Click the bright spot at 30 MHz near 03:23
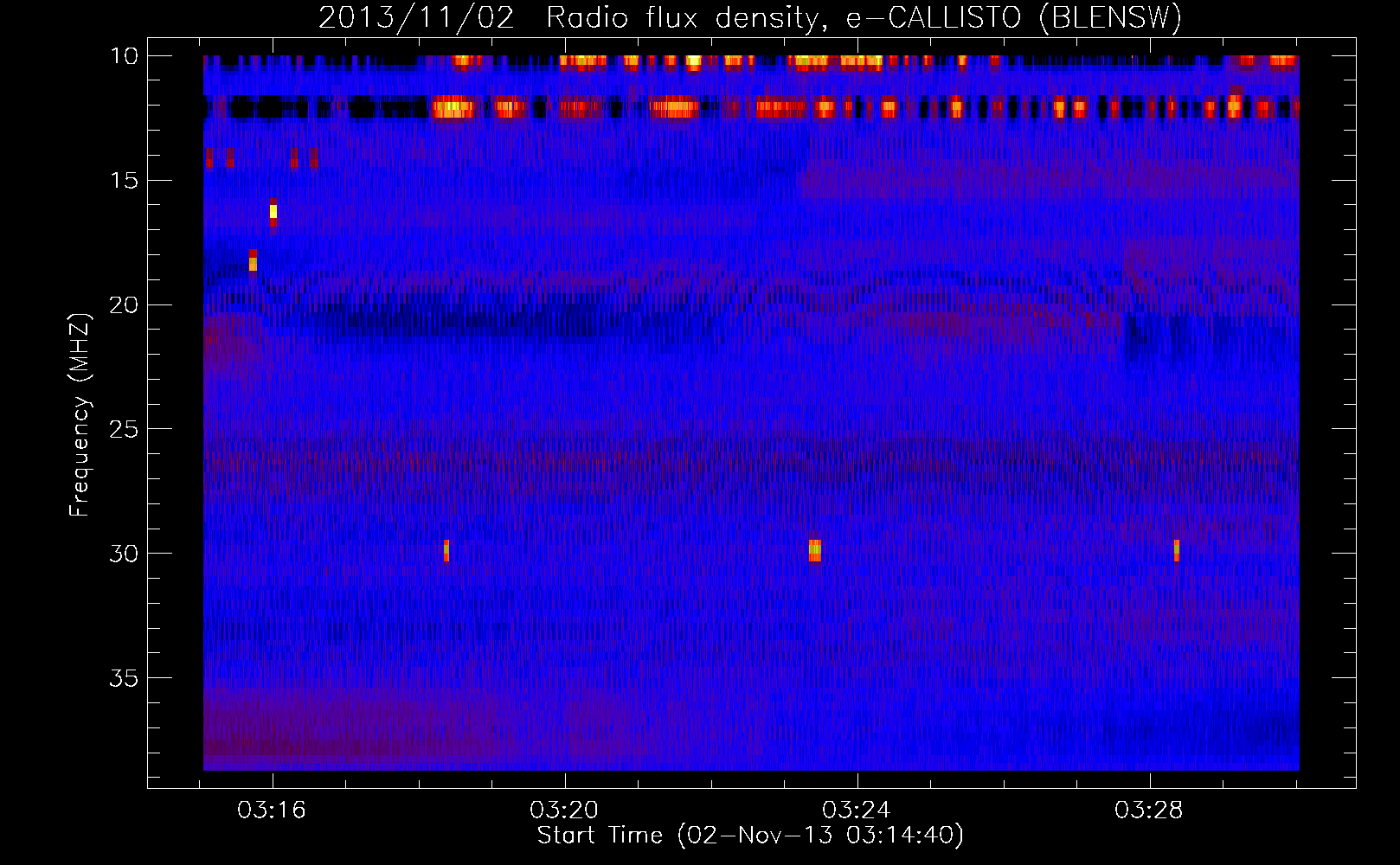 click(814, 551)
